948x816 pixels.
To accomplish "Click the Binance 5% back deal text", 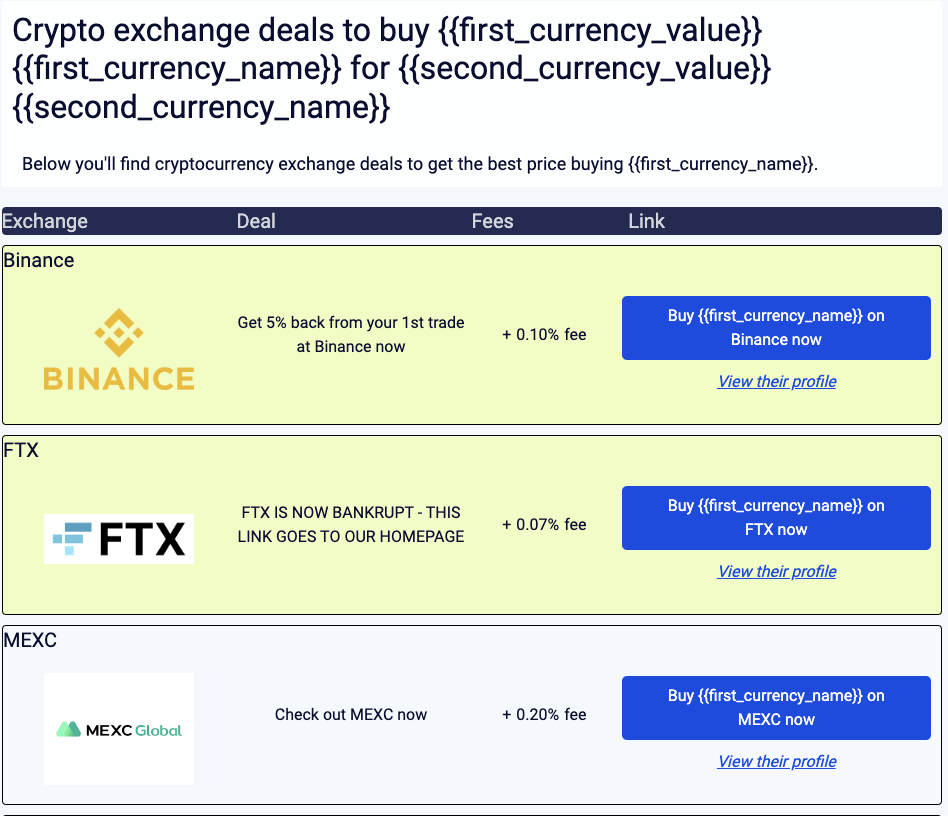I will (351, 335).
